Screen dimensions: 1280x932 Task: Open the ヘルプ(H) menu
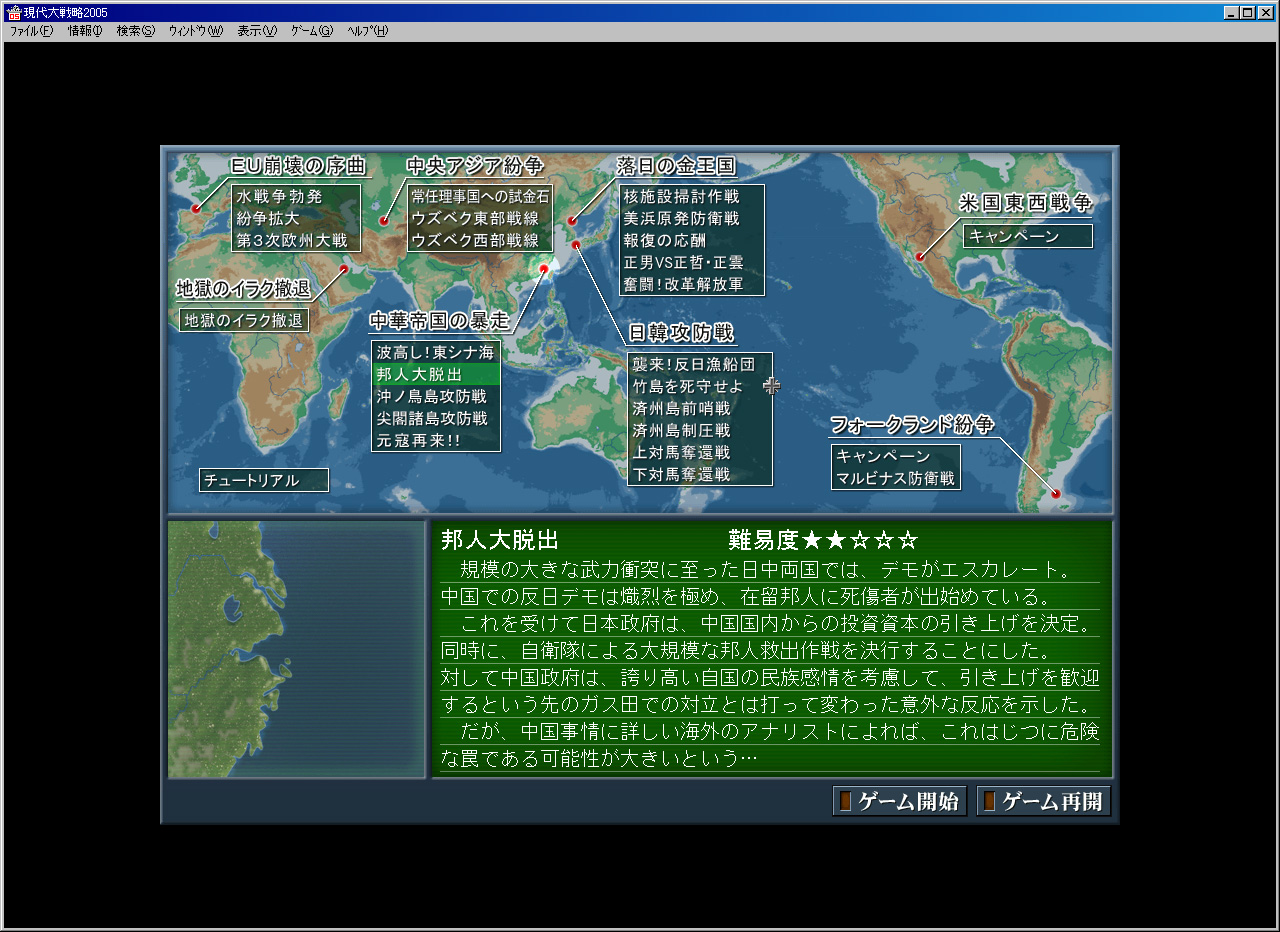[x=367, y=31]
